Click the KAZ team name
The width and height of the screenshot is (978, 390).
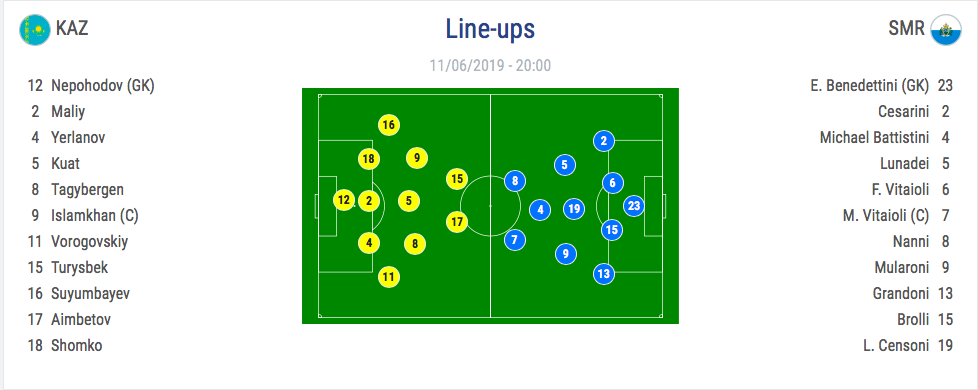72,29
